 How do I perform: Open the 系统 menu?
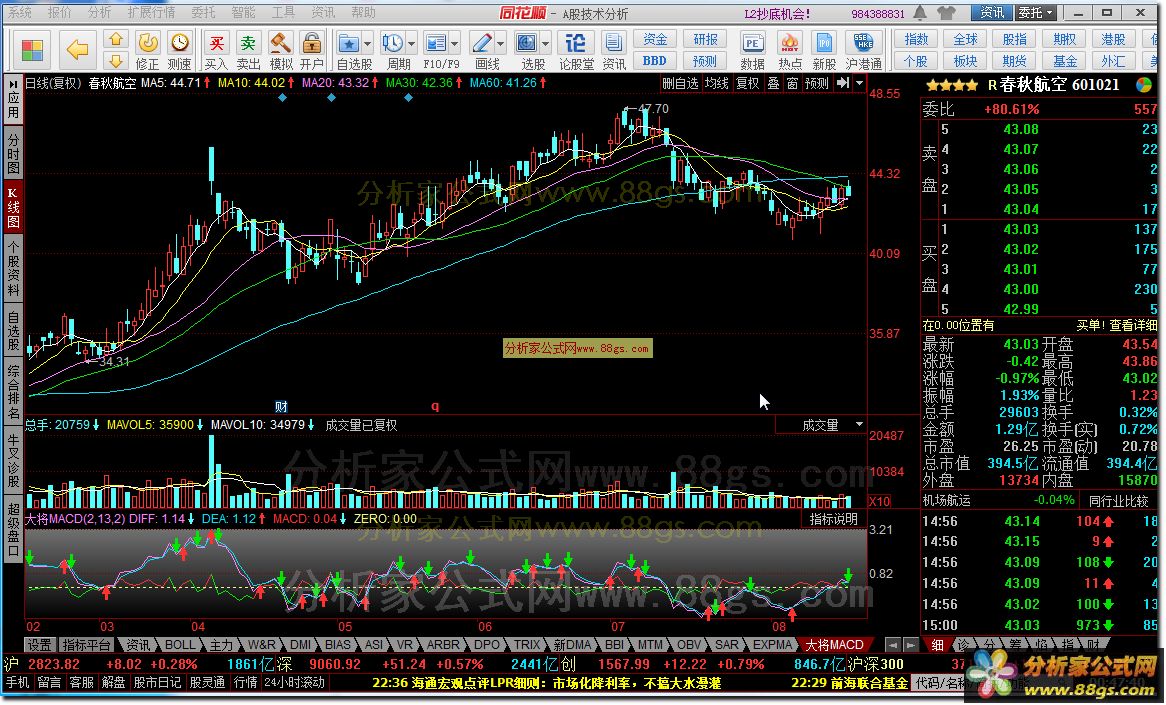point(20,13)
